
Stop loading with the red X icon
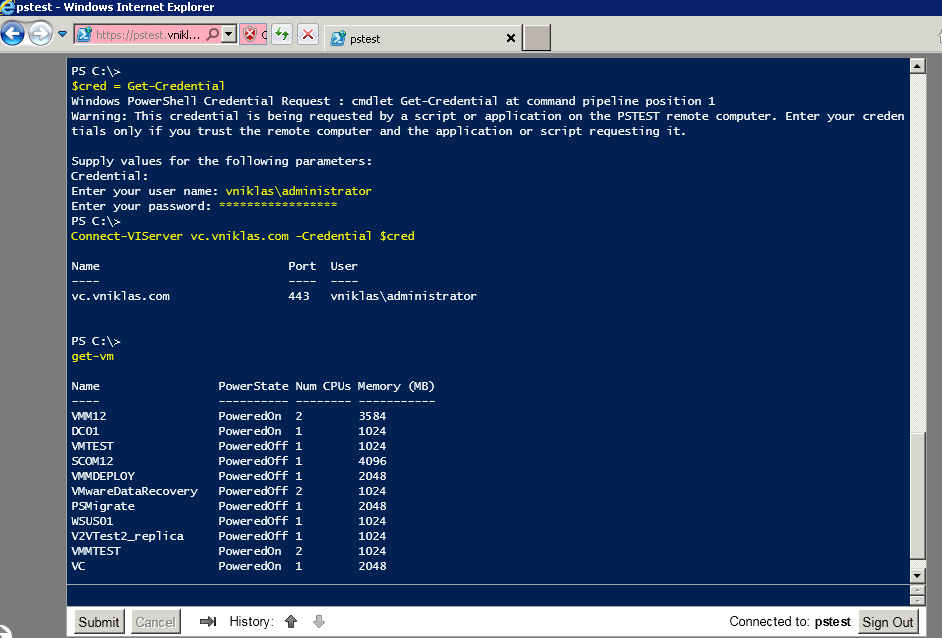coord(308,34)
